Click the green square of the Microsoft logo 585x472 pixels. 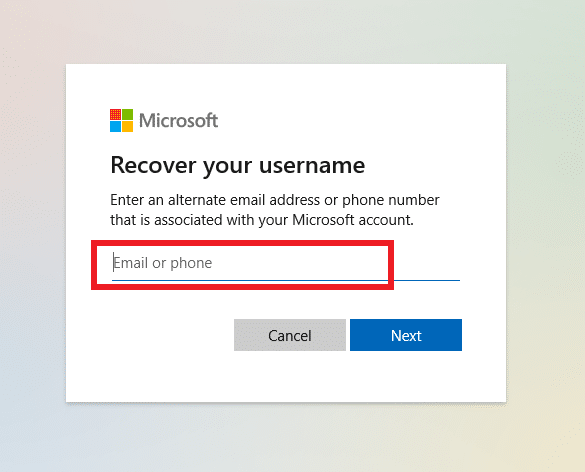pyautogui.click(x=127, y=115)
